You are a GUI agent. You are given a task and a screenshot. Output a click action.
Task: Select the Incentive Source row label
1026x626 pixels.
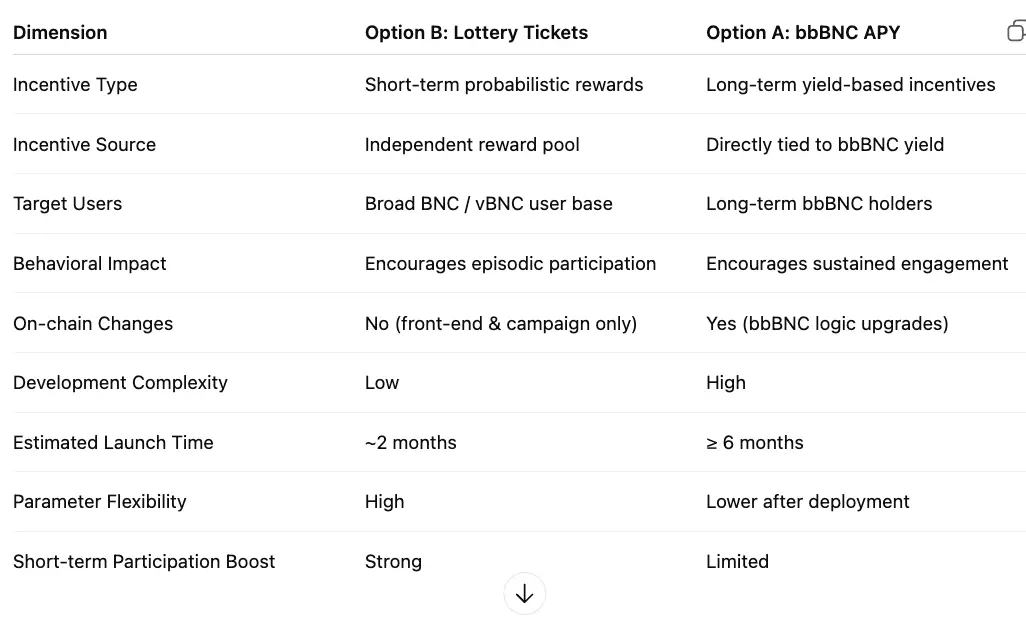click(x=84, y=145)
